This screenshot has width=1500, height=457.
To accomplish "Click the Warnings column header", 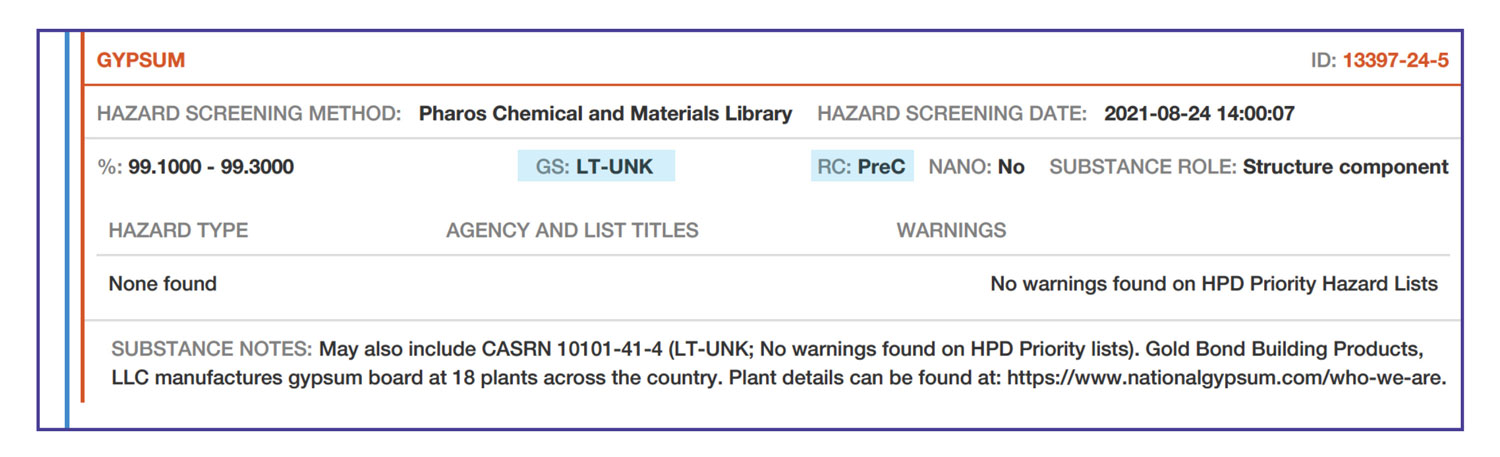I will (x=951, y=230).
